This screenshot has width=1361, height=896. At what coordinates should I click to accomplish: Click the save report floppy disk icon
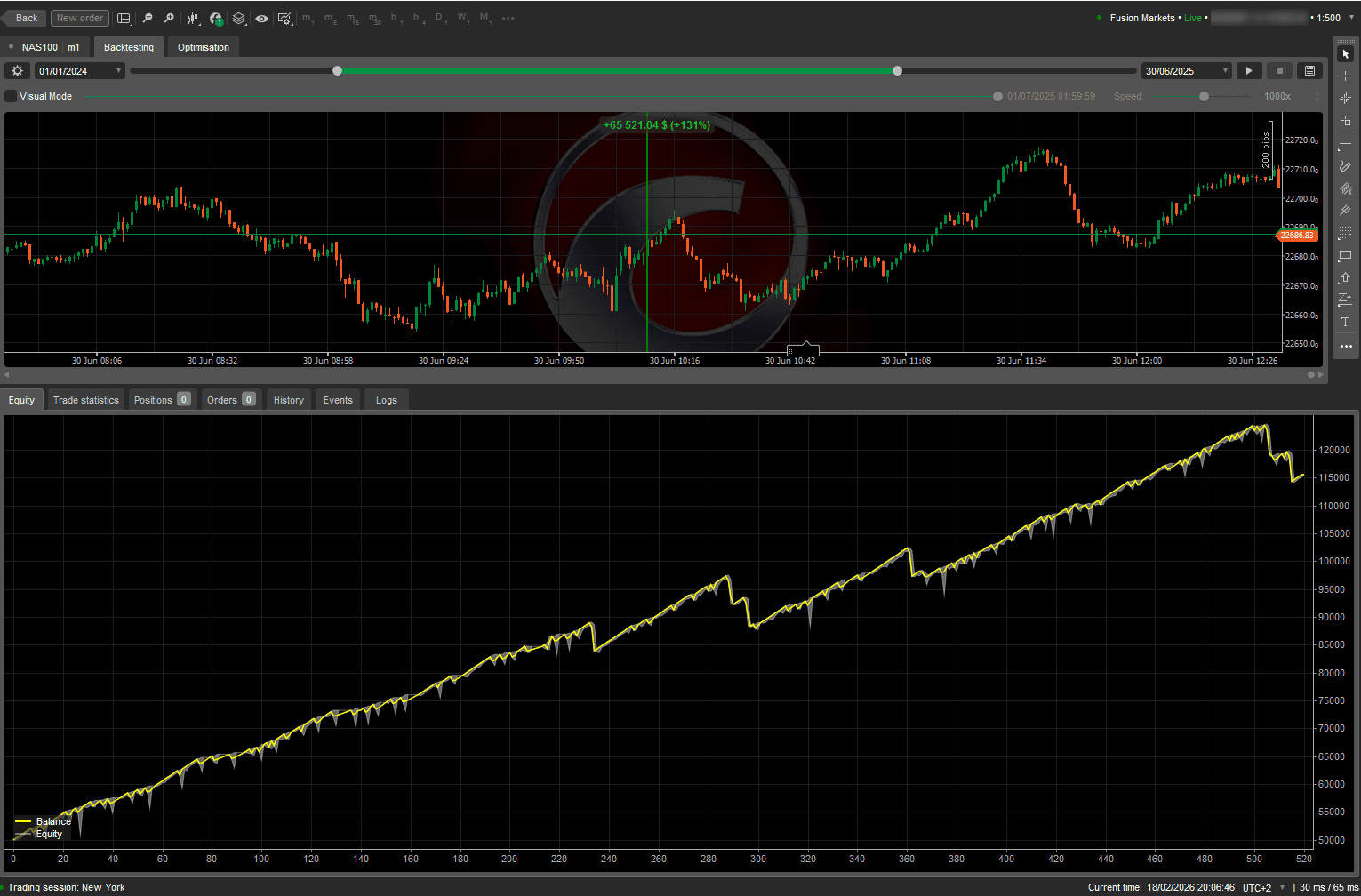click(1309, 70)
